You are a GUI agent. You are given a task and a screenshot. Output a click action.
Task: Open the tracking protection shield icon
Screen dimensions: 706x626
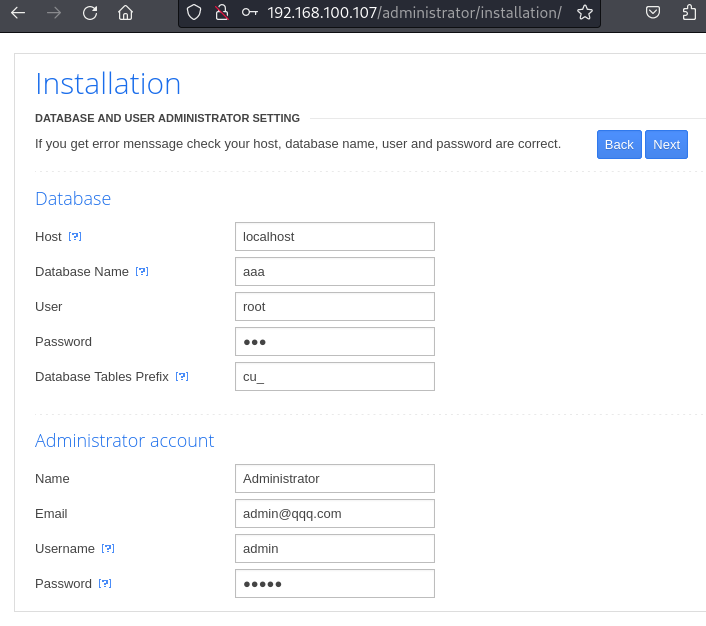click(x=195, y=13)
